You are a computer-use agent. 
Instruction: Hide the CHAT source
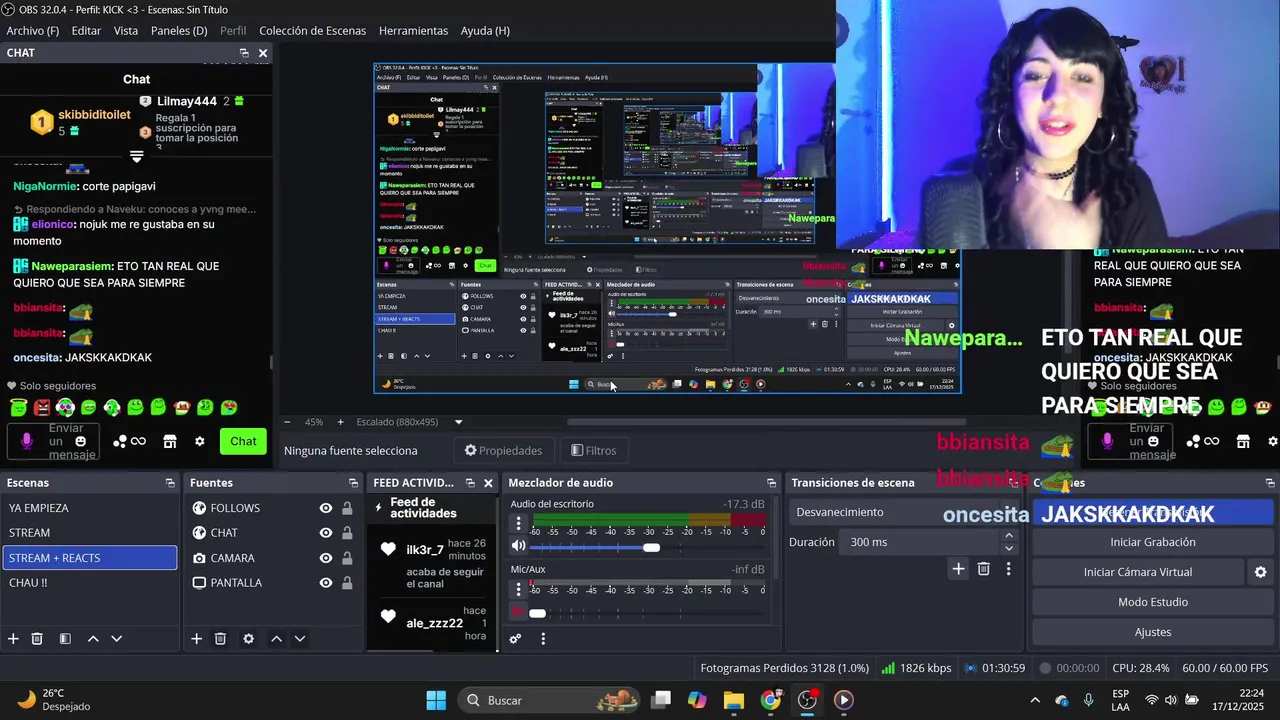[x=325, y=533]
